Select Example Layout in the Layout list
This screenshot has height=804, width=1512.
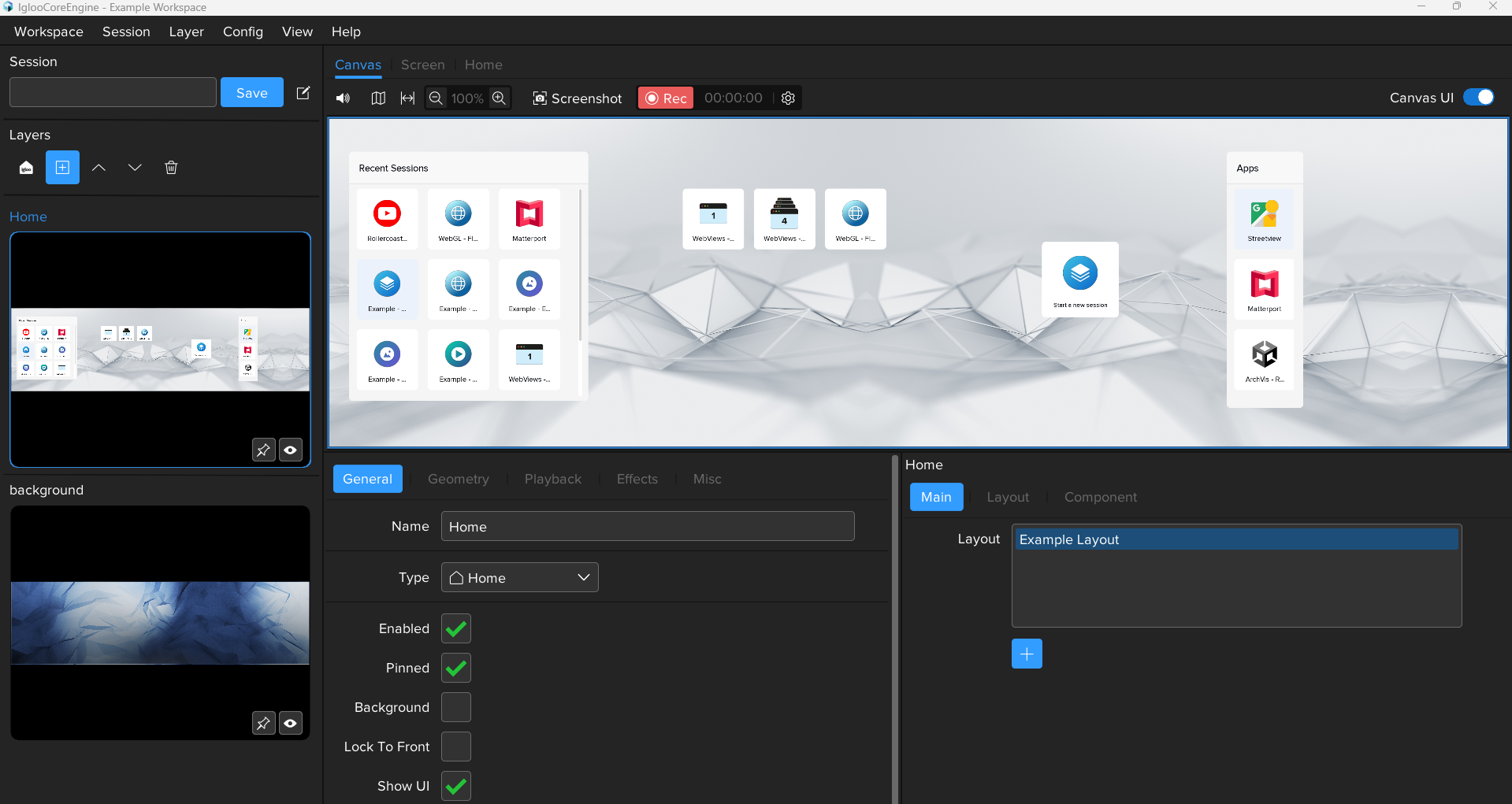(x=1236, y=539)
